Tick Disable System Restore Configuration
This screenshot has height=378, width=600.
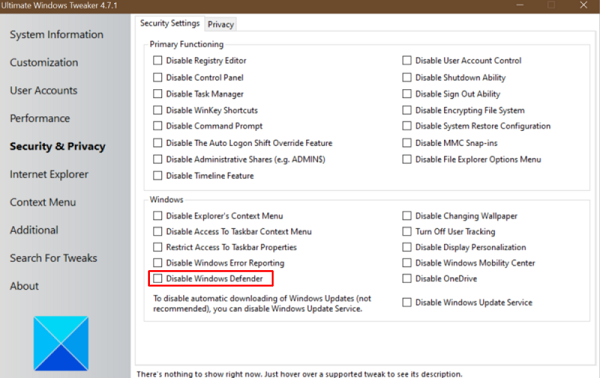(407, 126)
